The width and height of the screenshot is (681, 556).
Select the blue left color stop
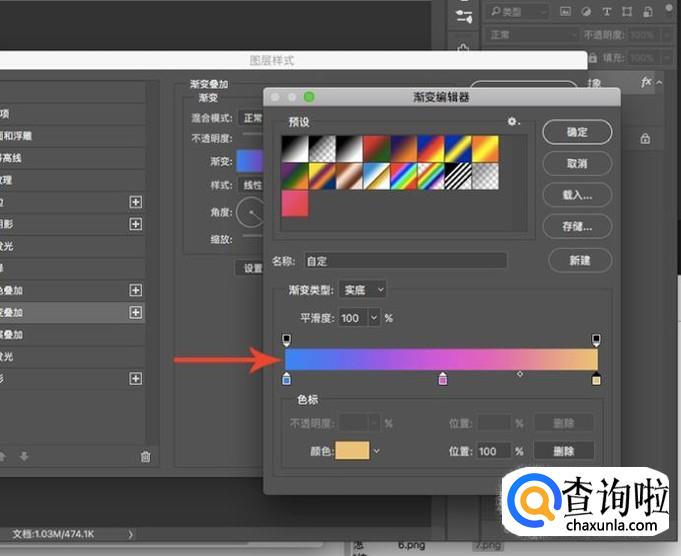click(x=287, y=379)
